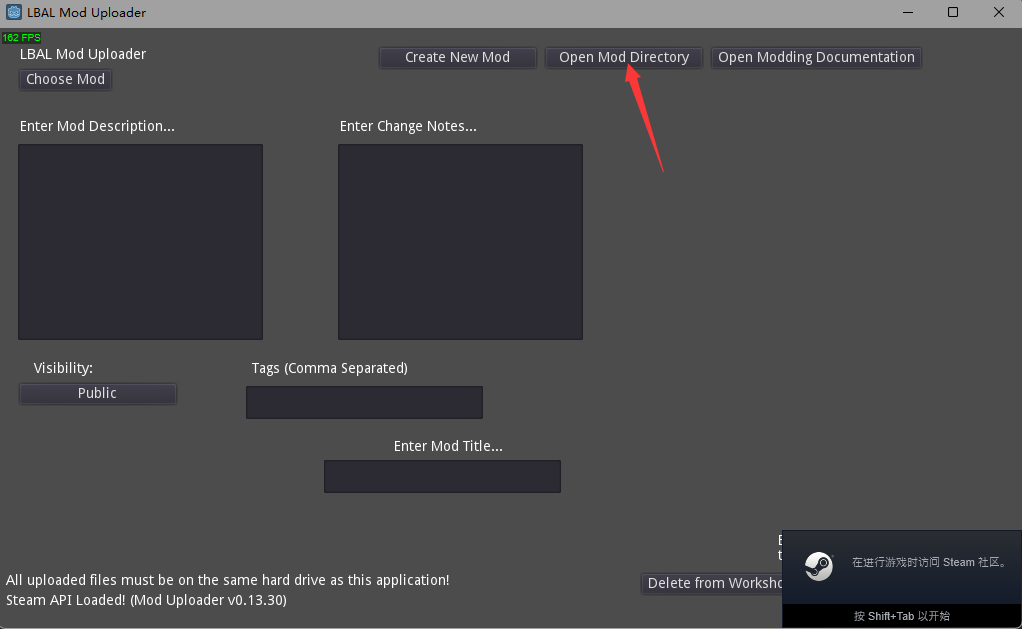The image size is (1022, 629).
Task: Click the LBAL Mod Uploader title bar icon
Action: point(14,12)
